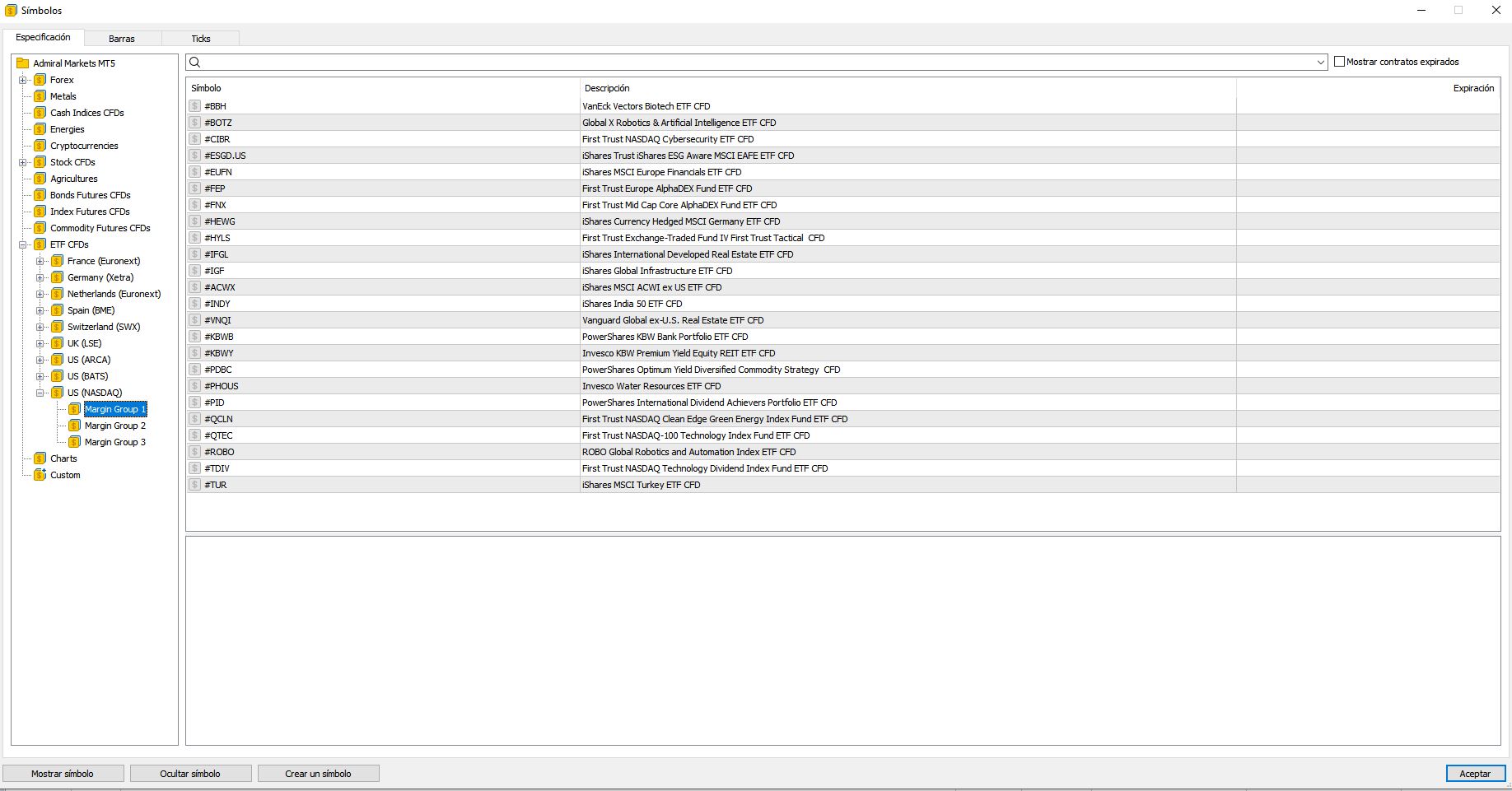Click the Agricultures folder icon
The height and width of the screenshot is (791, 1512).
coord(40,179)
